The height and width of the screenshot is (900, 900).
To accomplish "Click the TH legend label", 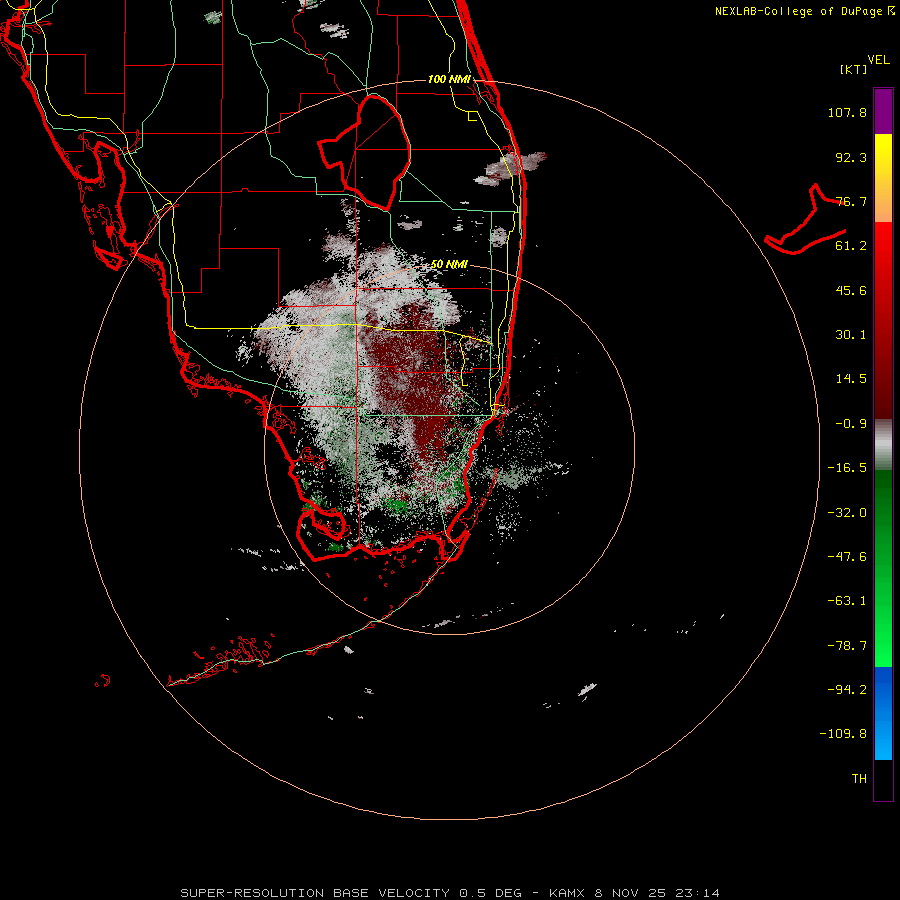I will 859,779.
